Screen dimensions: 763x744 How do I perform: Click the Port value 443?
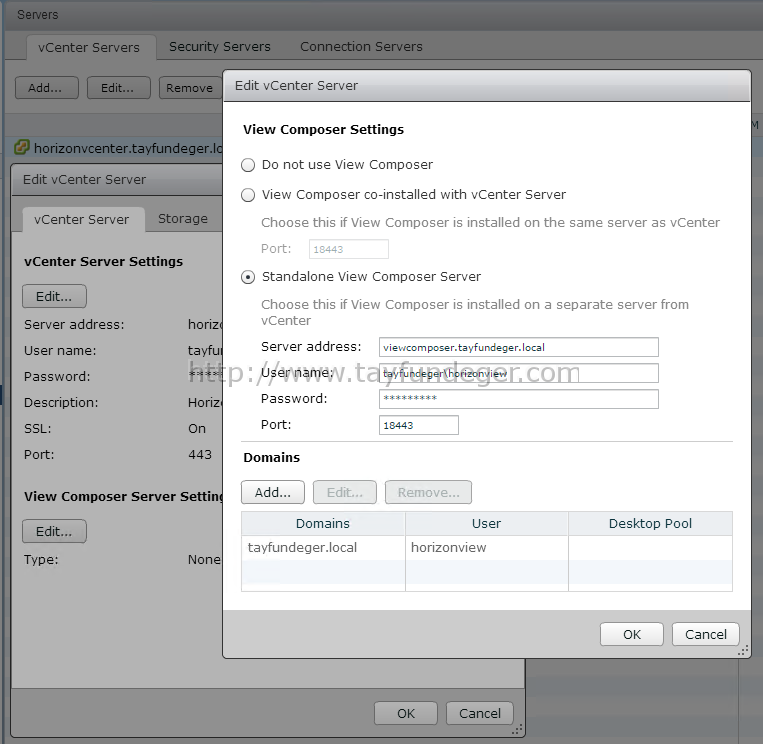pos(200,454)
